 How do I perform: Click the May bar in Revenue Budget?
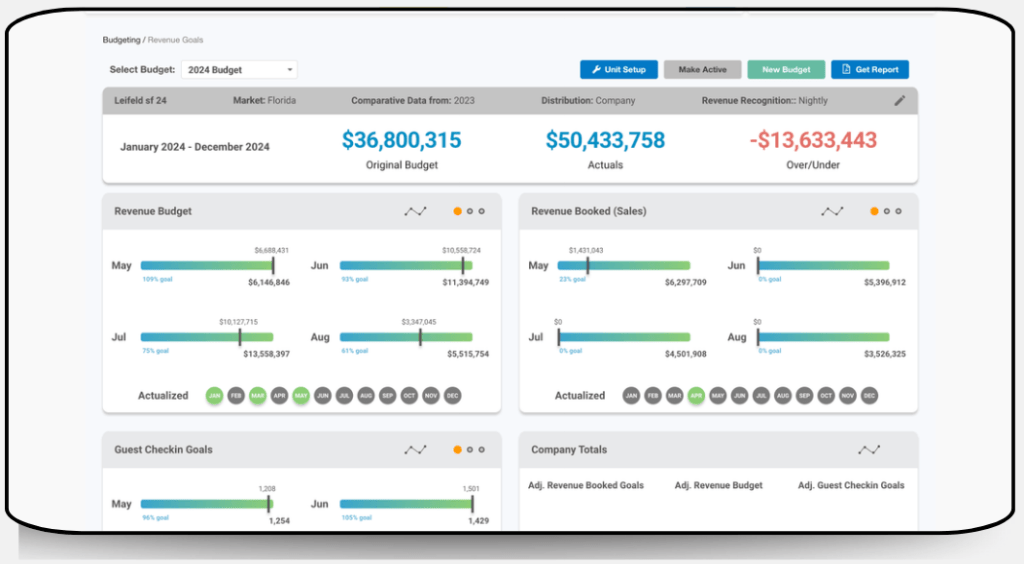206,266
